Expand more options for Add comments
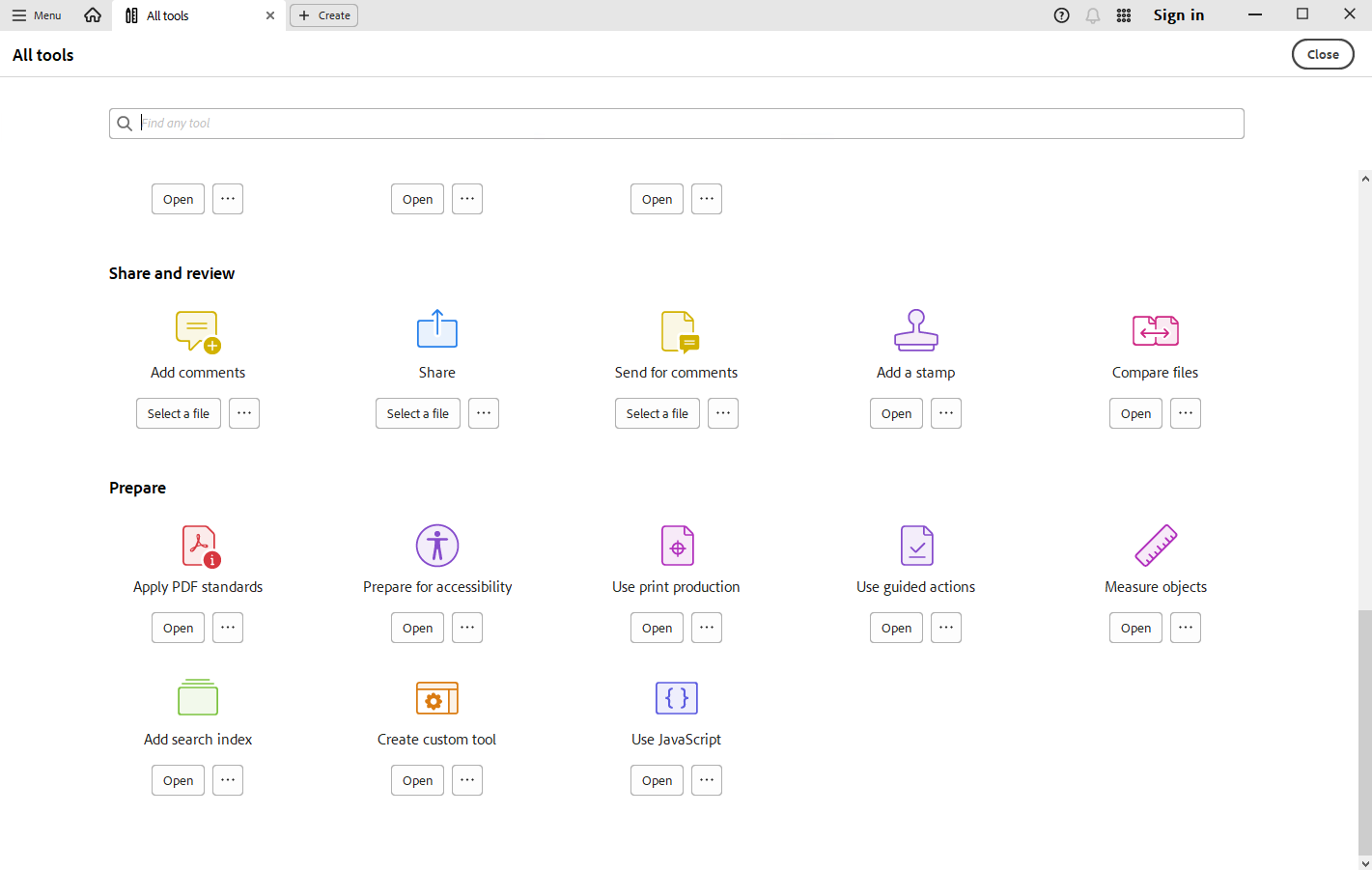 point(244,413)
